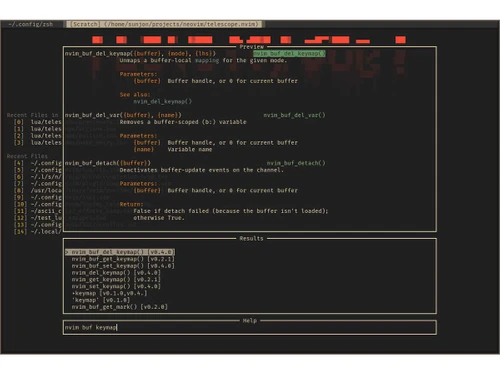
Task: Select result nvim_buf_del_keymap() [v0.4.0]
Action: pyautogui.click(x=120, y=252)
